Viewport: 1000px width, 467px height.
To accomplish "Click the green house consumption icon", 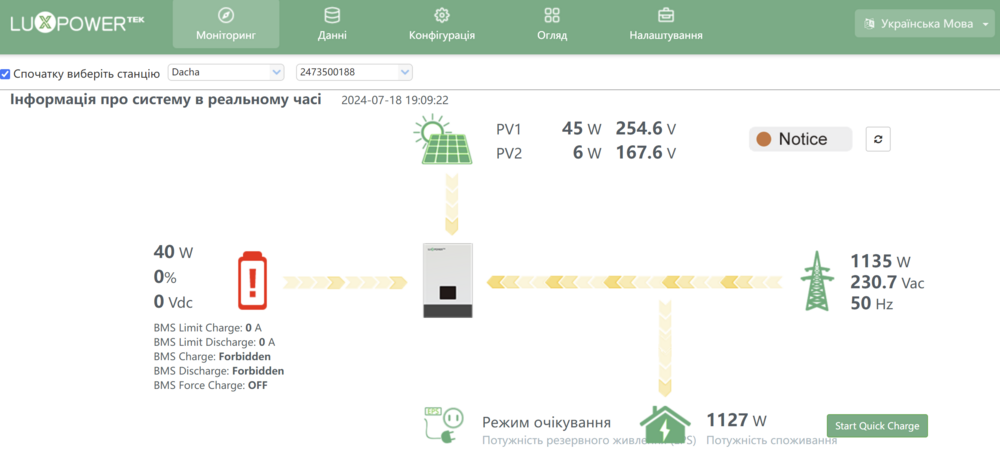I will pyautogui.click(x=665, y=424).
